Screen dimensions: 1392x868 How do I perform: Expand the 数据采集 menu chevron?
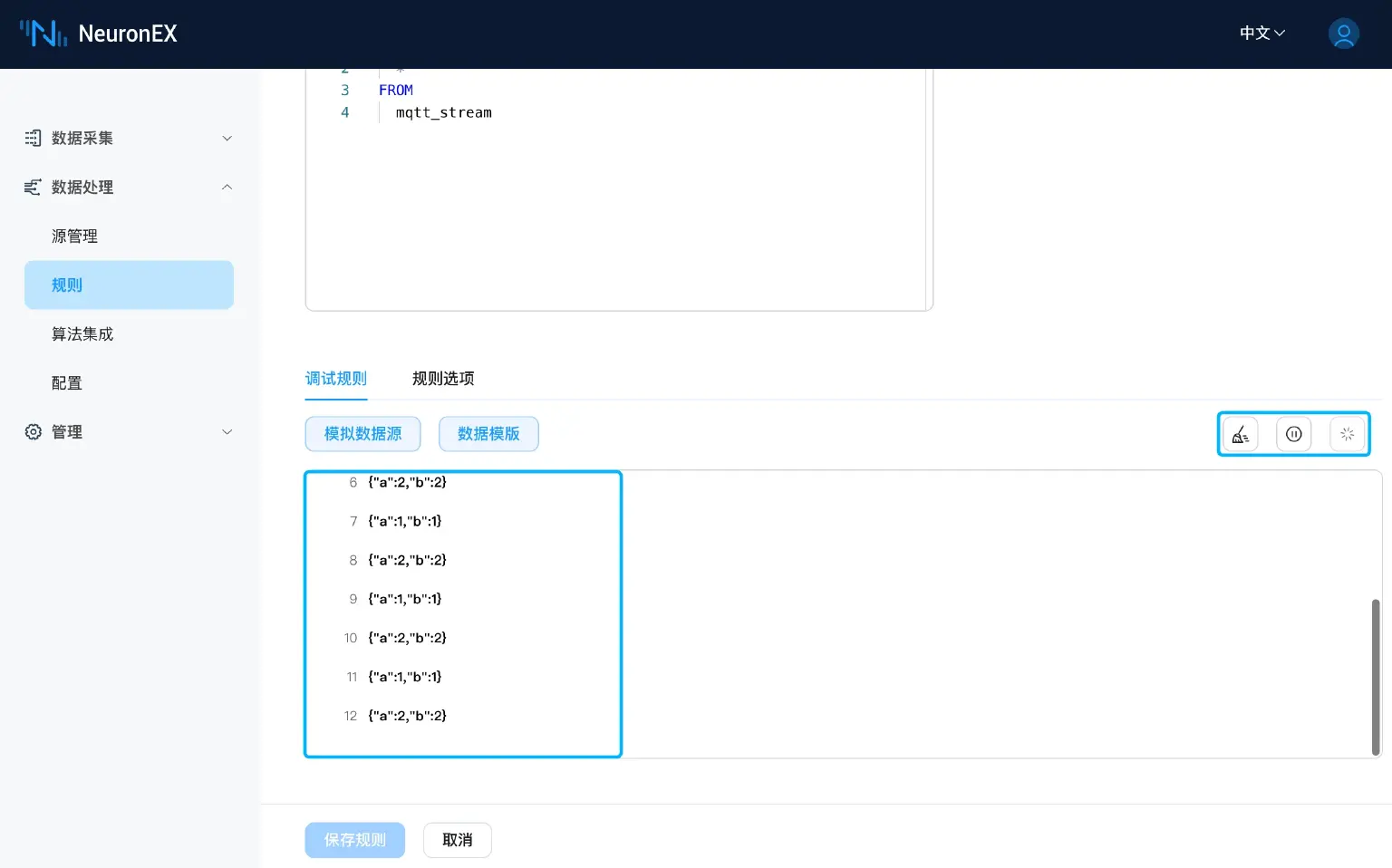(x=227, y=138)
